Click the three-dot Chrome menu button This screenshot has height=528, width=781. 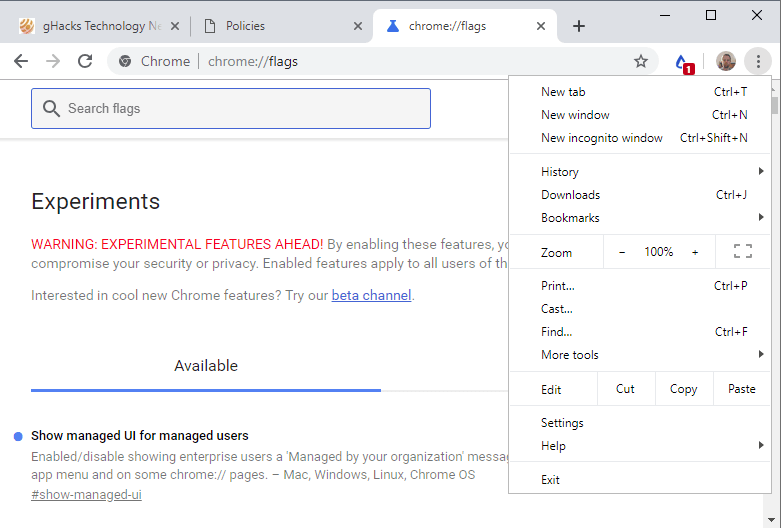(x=758, y=61)
